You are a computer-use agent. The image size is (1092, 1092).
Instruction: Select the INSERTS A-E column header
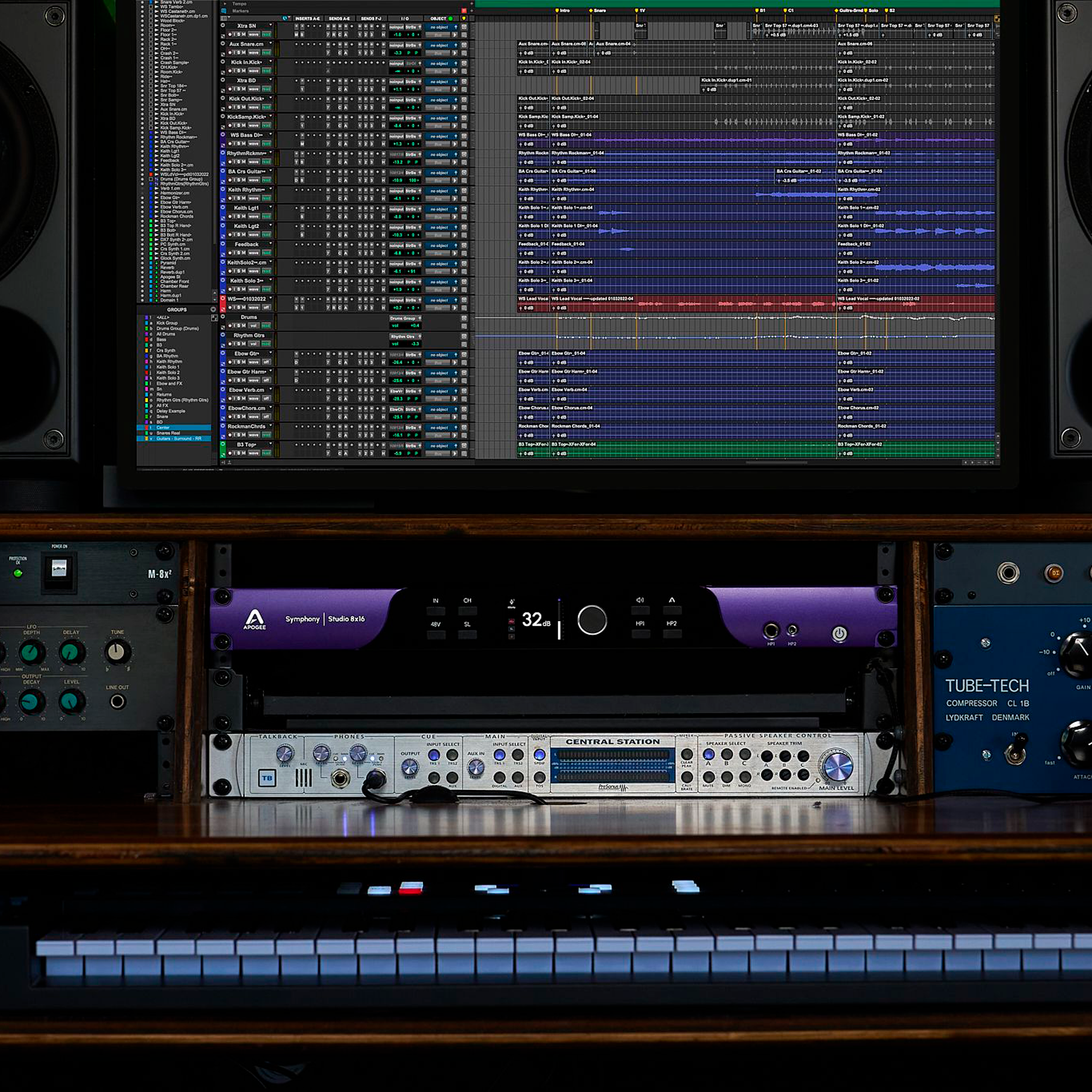coord(308,19)
